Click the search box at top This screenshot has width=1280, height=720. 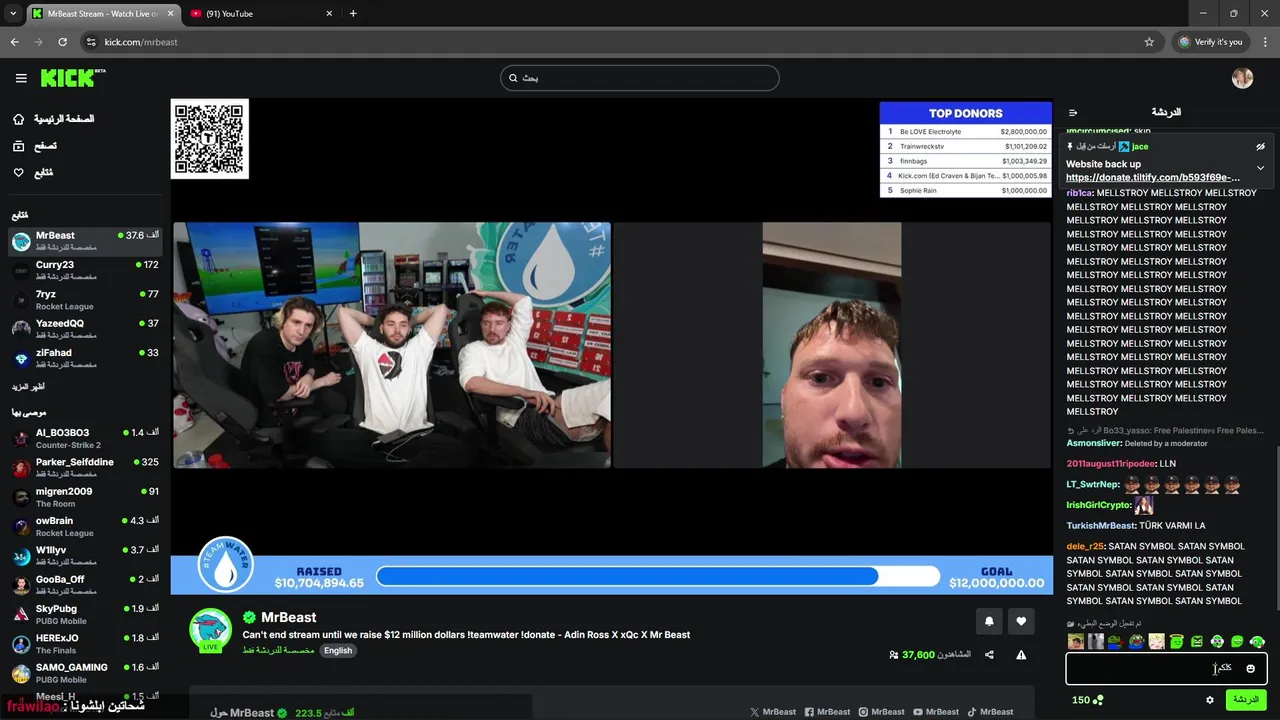pyautogui.click(x=640, y=78)
